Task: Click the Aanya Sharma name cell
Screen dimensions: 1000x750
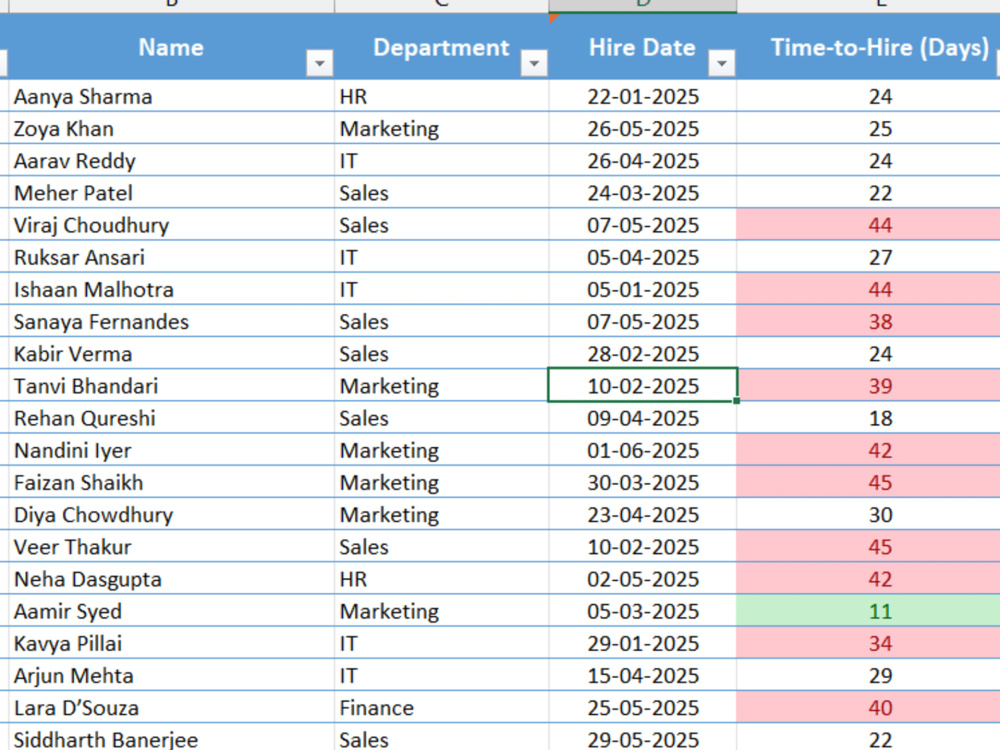Action: 171,96
